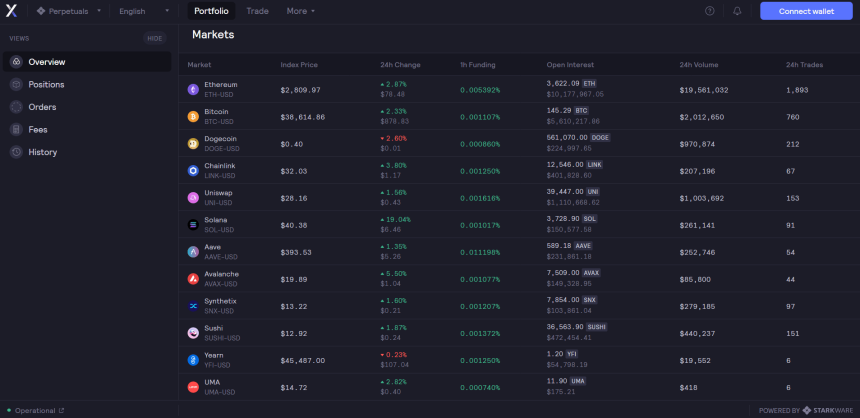Screen dimensions: 860x418
Task: Click the Solana coin icon
Action: (193, 224)
